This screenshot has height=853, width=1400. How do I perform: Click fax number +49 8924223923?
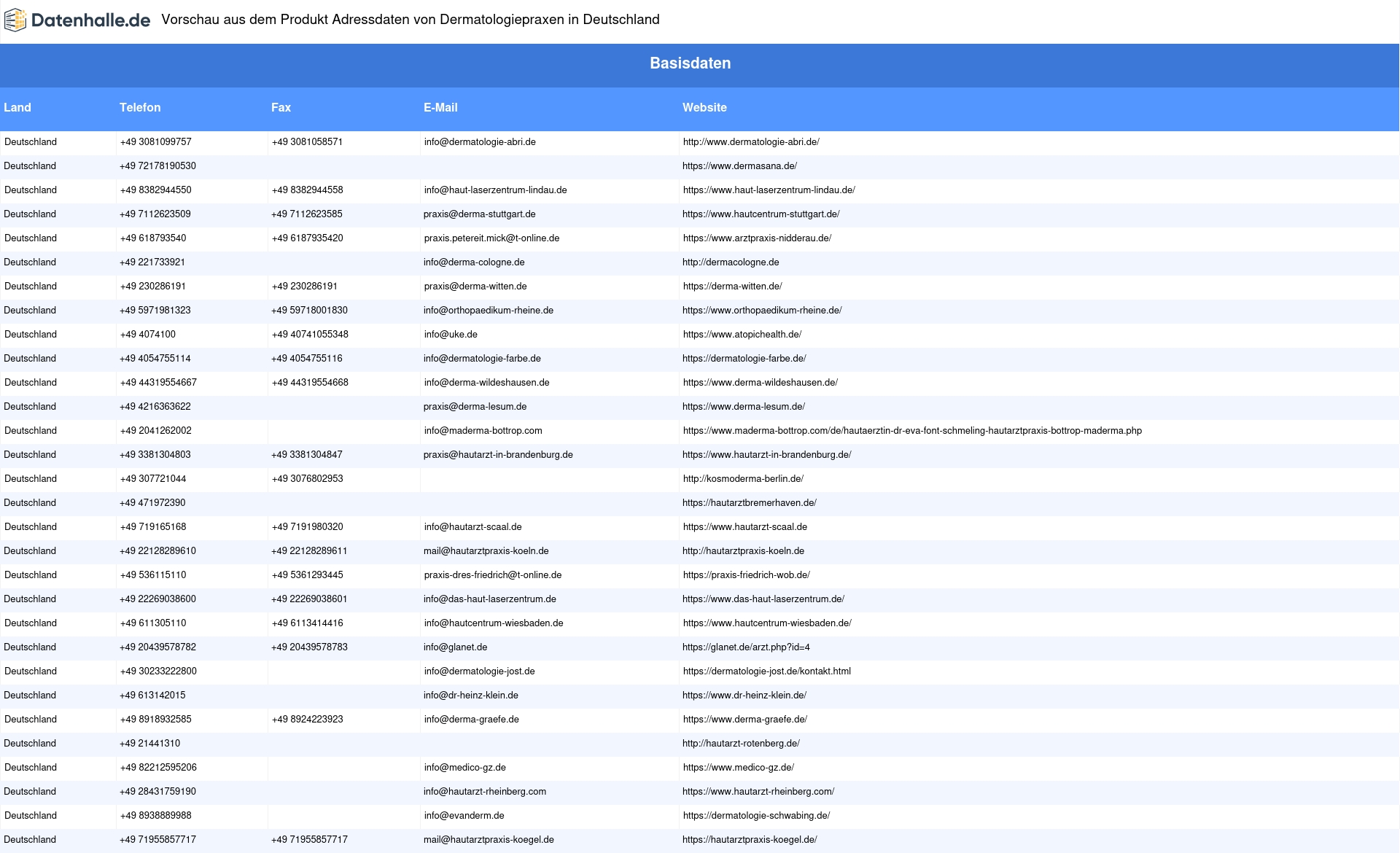(307, 720)
